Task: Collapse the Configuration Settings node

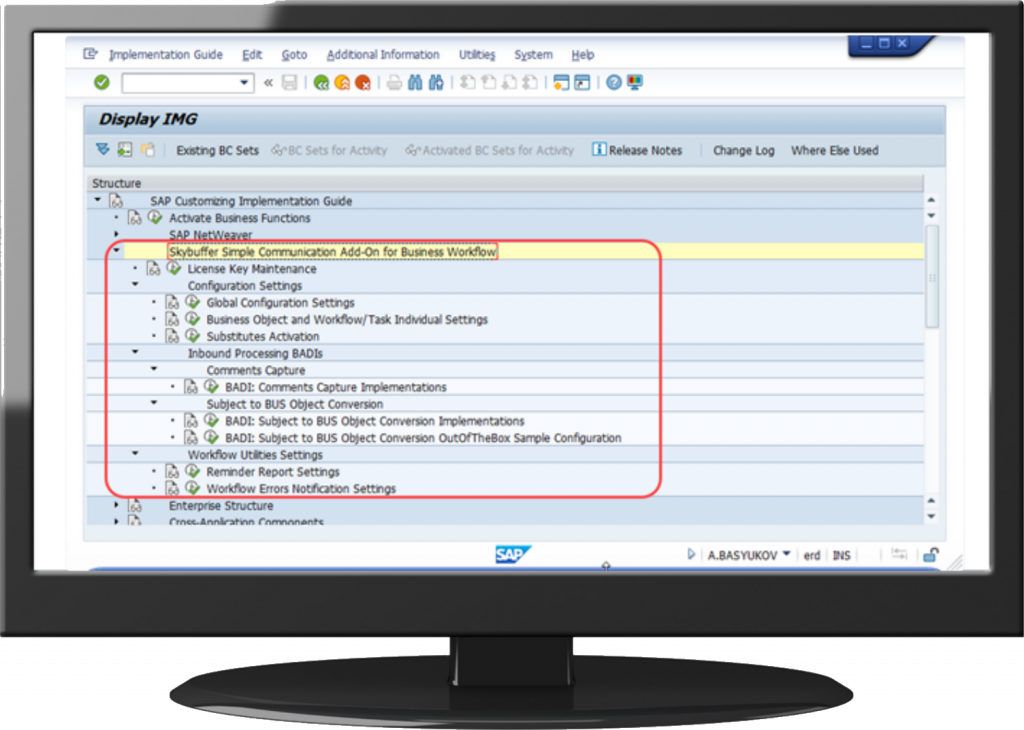Action: point(135,284)
